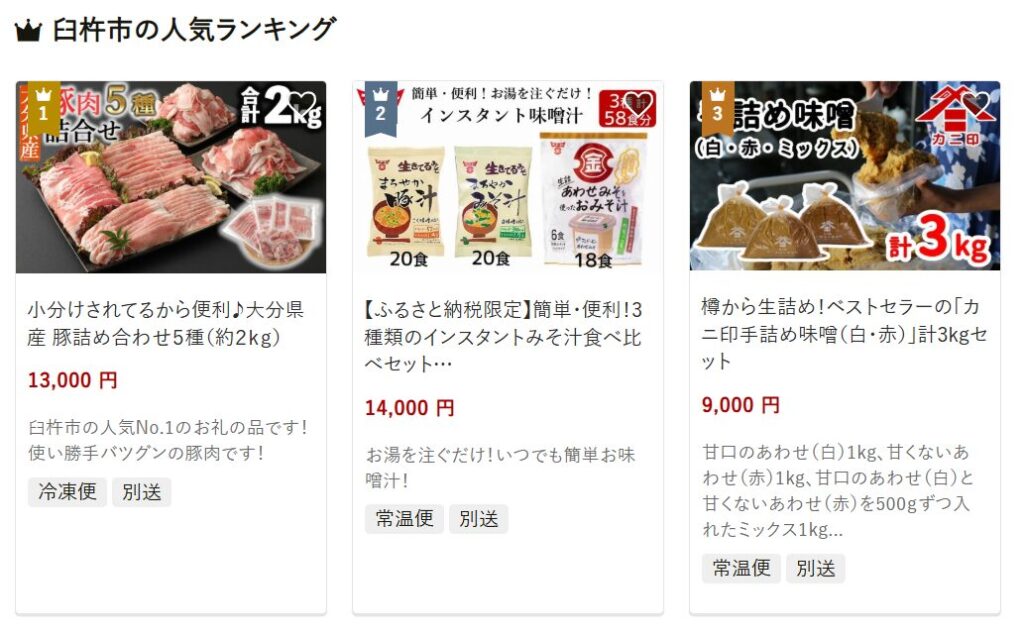
Task: Favorite the hand-packed miso with heart icon
Action: pyautogui.click(x=976, y=105)
